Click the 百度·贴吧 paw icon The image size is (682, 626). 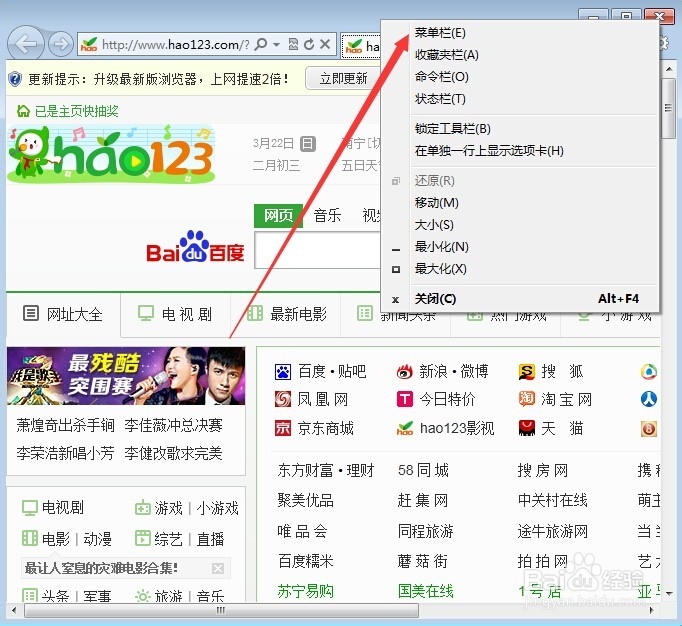click(283, 372)
